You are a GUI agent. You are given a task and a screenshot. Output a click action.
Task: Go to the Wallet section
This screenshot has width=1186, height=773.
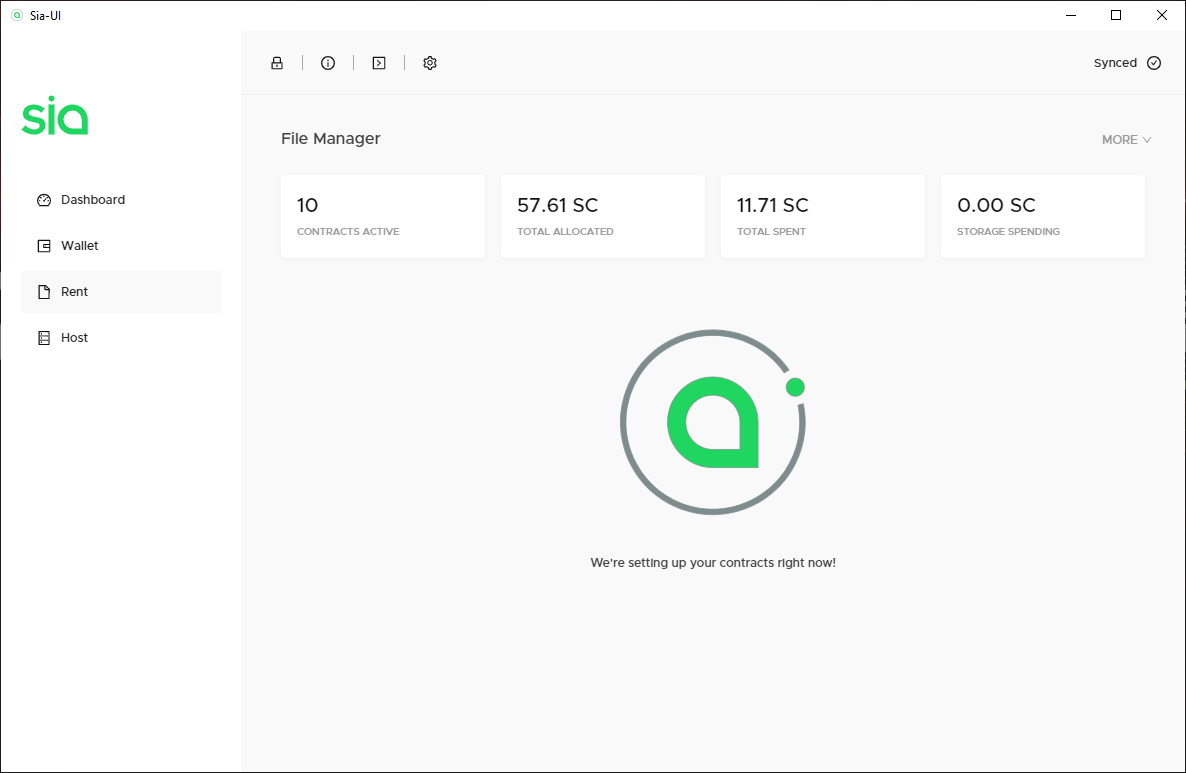(x=121, y=246)
